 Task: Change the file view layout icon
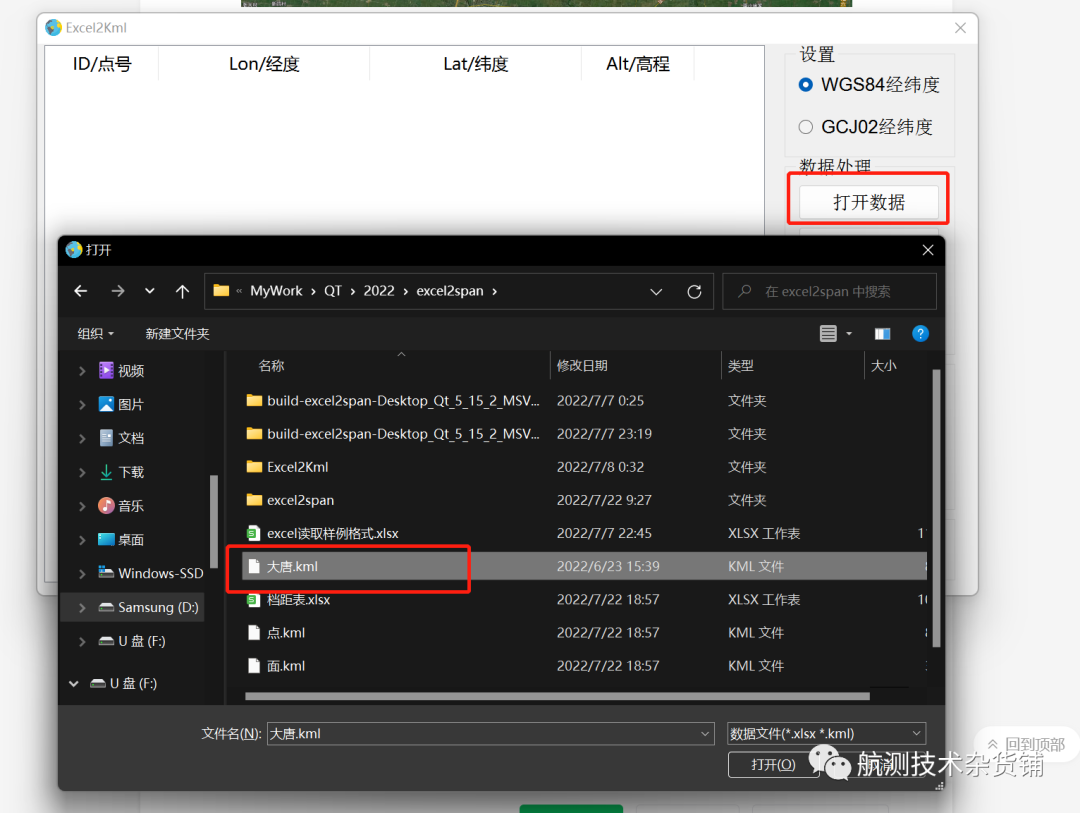point(829,333)
